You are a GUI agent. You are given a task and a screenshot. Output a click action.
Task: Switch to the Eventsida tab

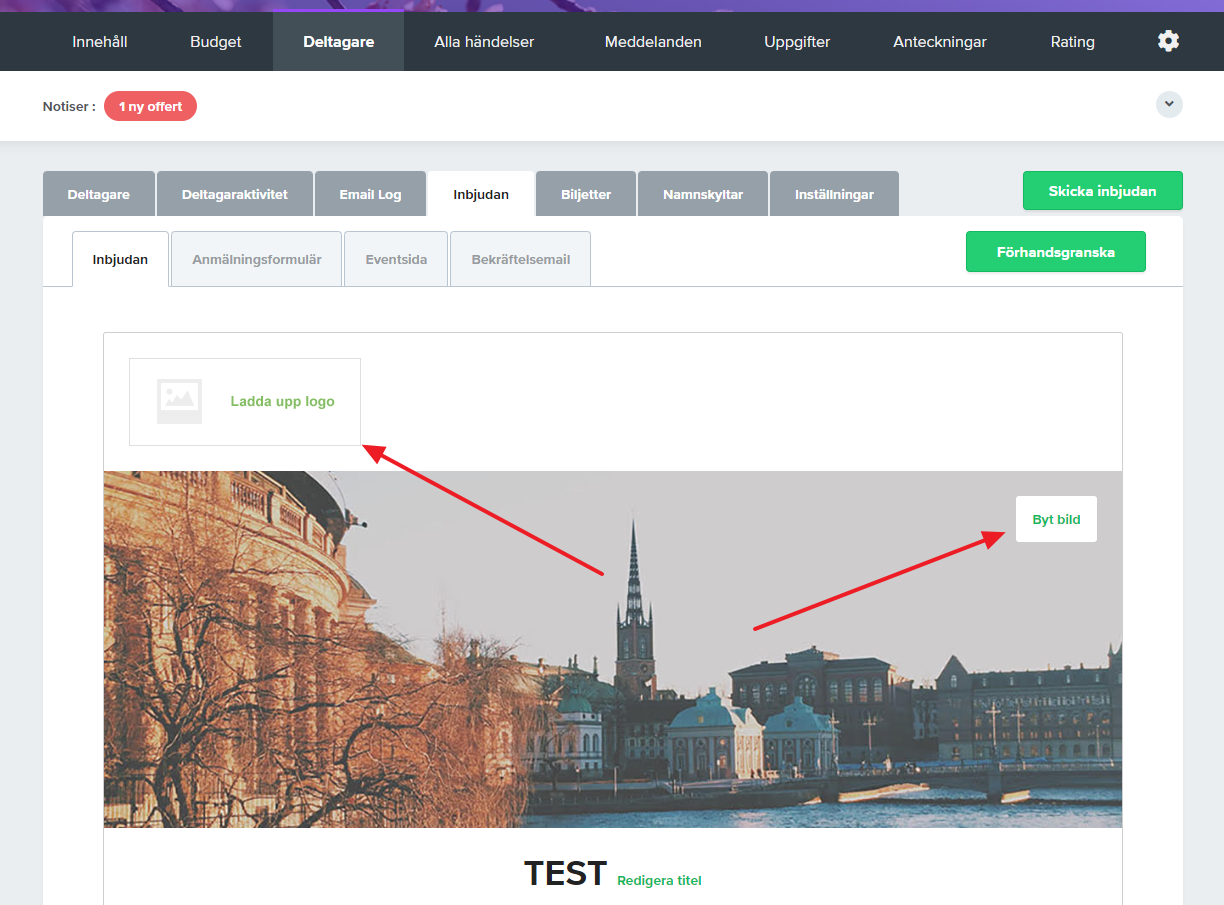[396, 259]
